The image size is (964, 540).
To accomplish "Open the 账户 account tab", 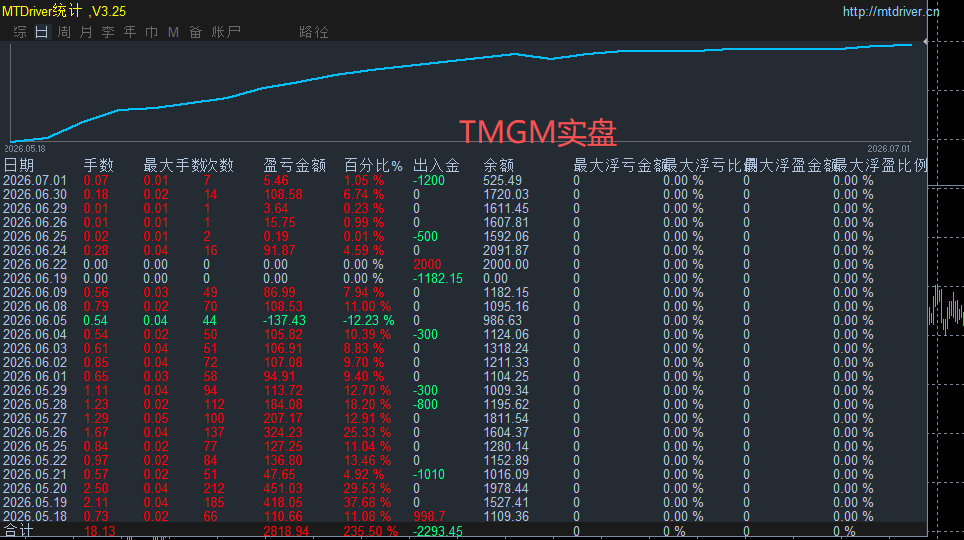I will pyautogui.click(x=226, y=32).
